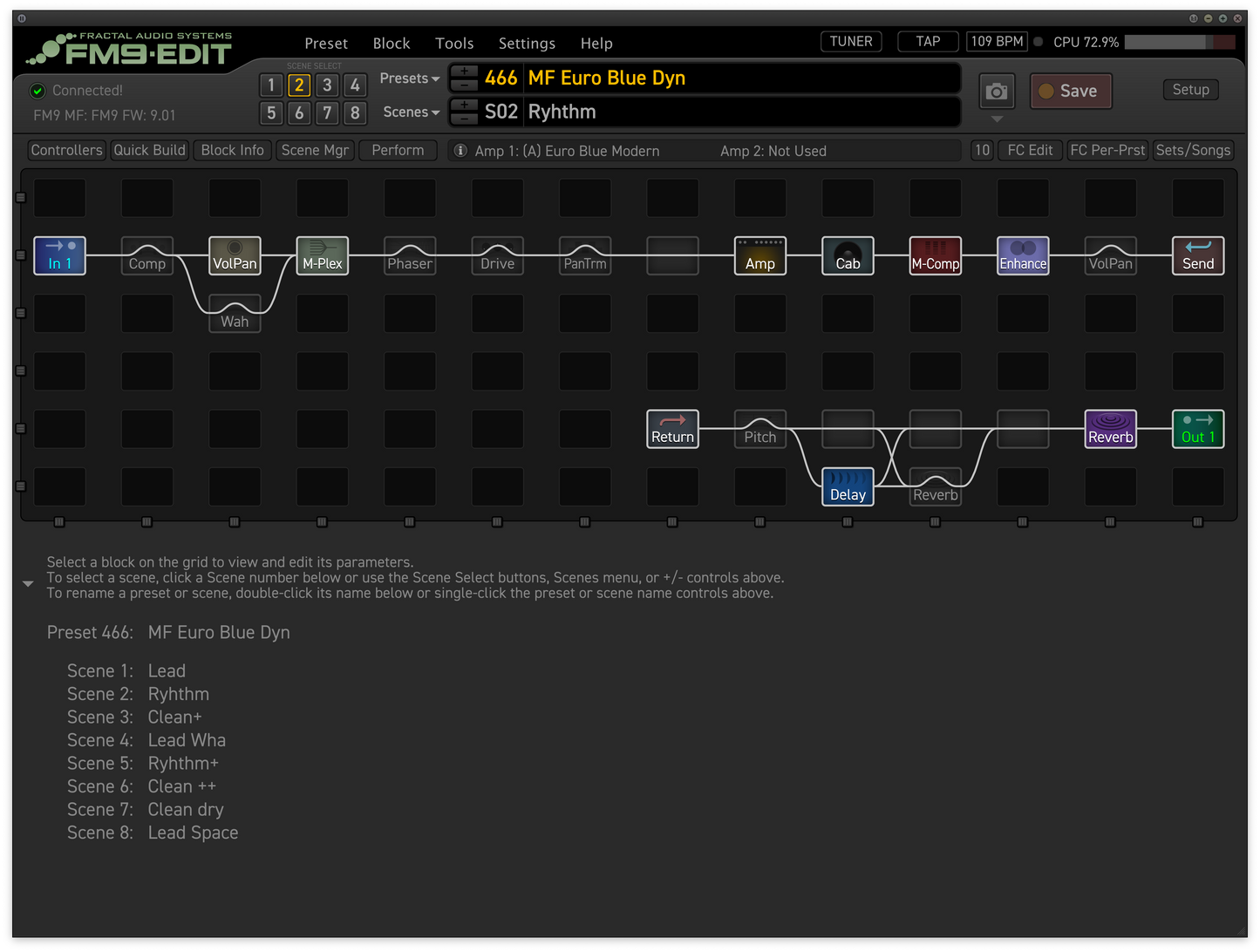Activate Scene Select button 5
This screenshot has width=1260, height=952.
[x=271, y=112]
